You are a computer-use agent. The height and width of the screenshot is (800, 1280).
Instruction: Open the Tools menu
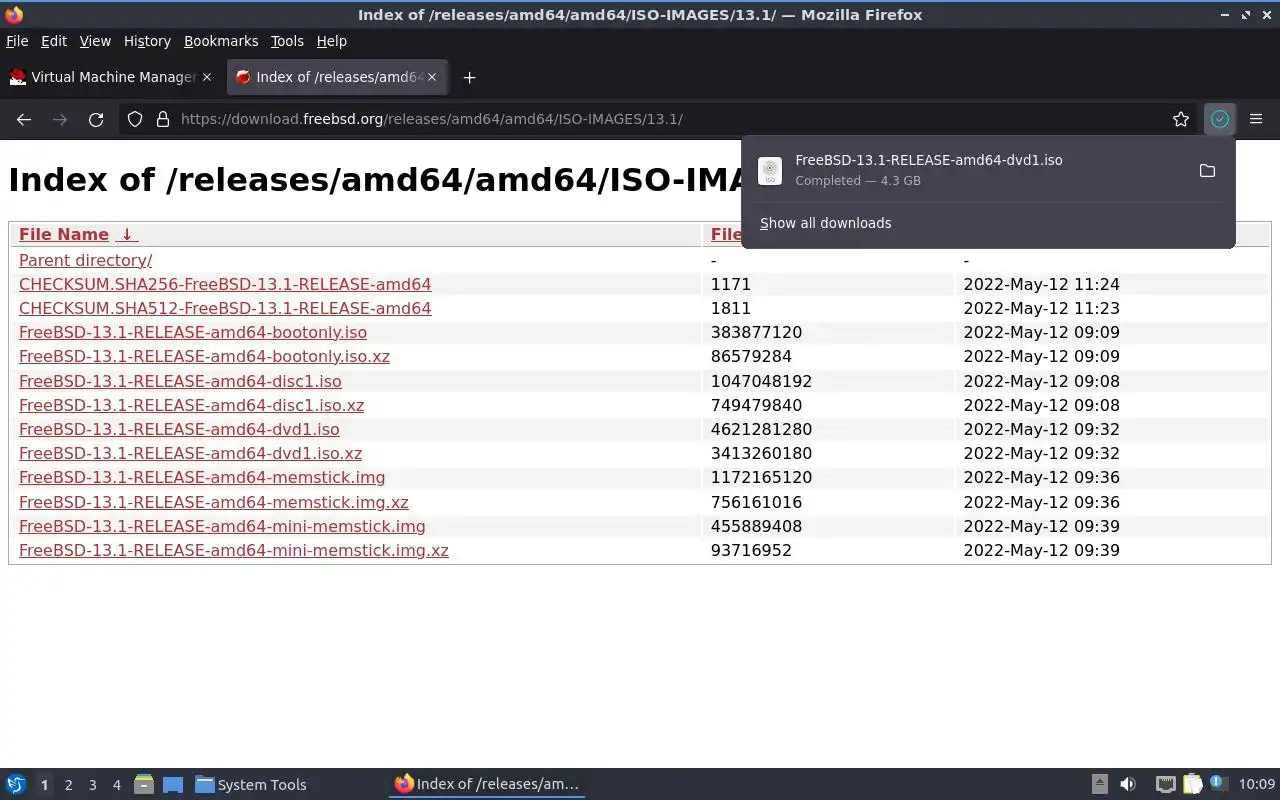287,41
